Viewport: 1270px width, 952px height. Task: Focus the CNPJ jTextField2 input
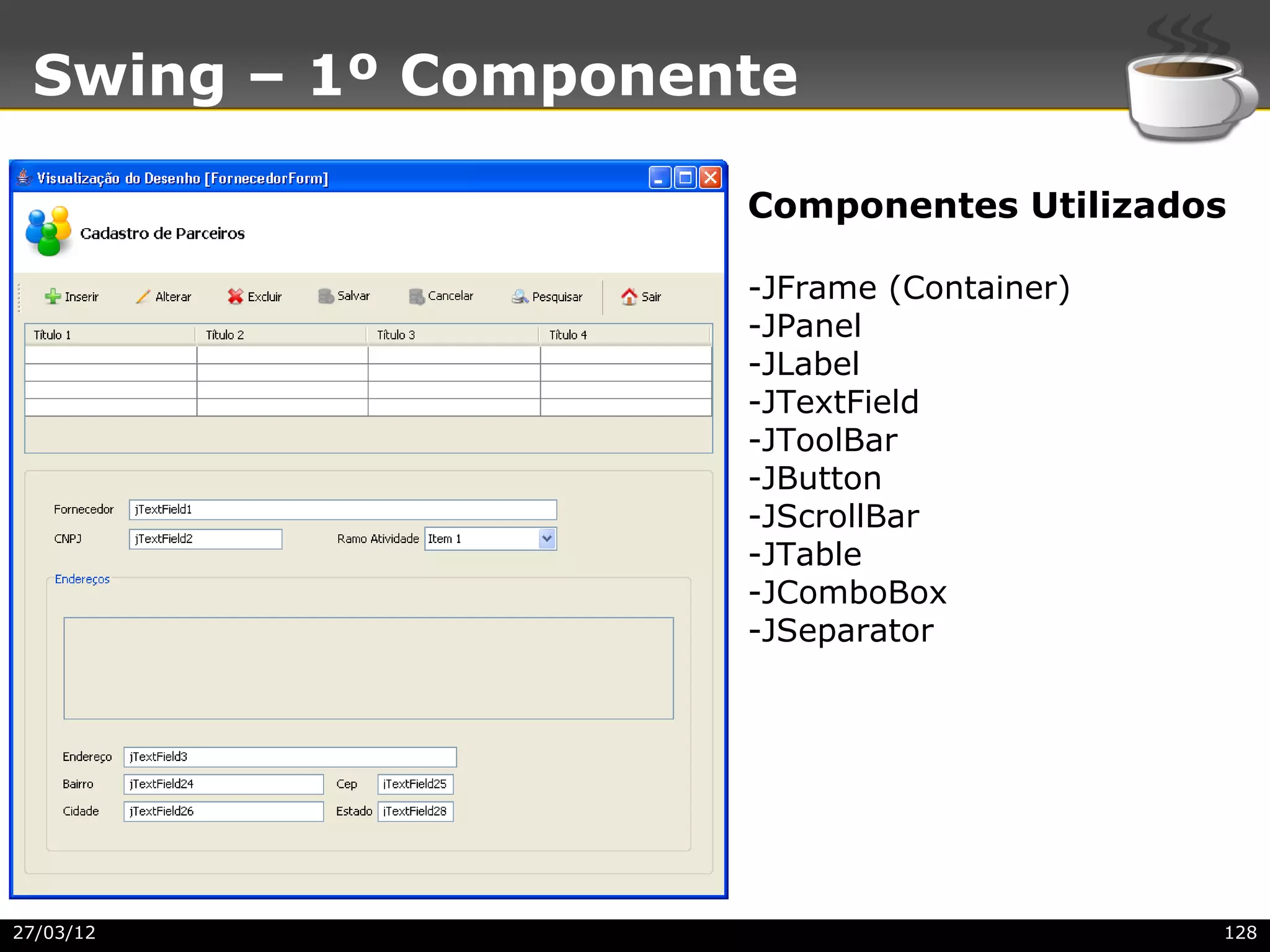tap(205, 539)
